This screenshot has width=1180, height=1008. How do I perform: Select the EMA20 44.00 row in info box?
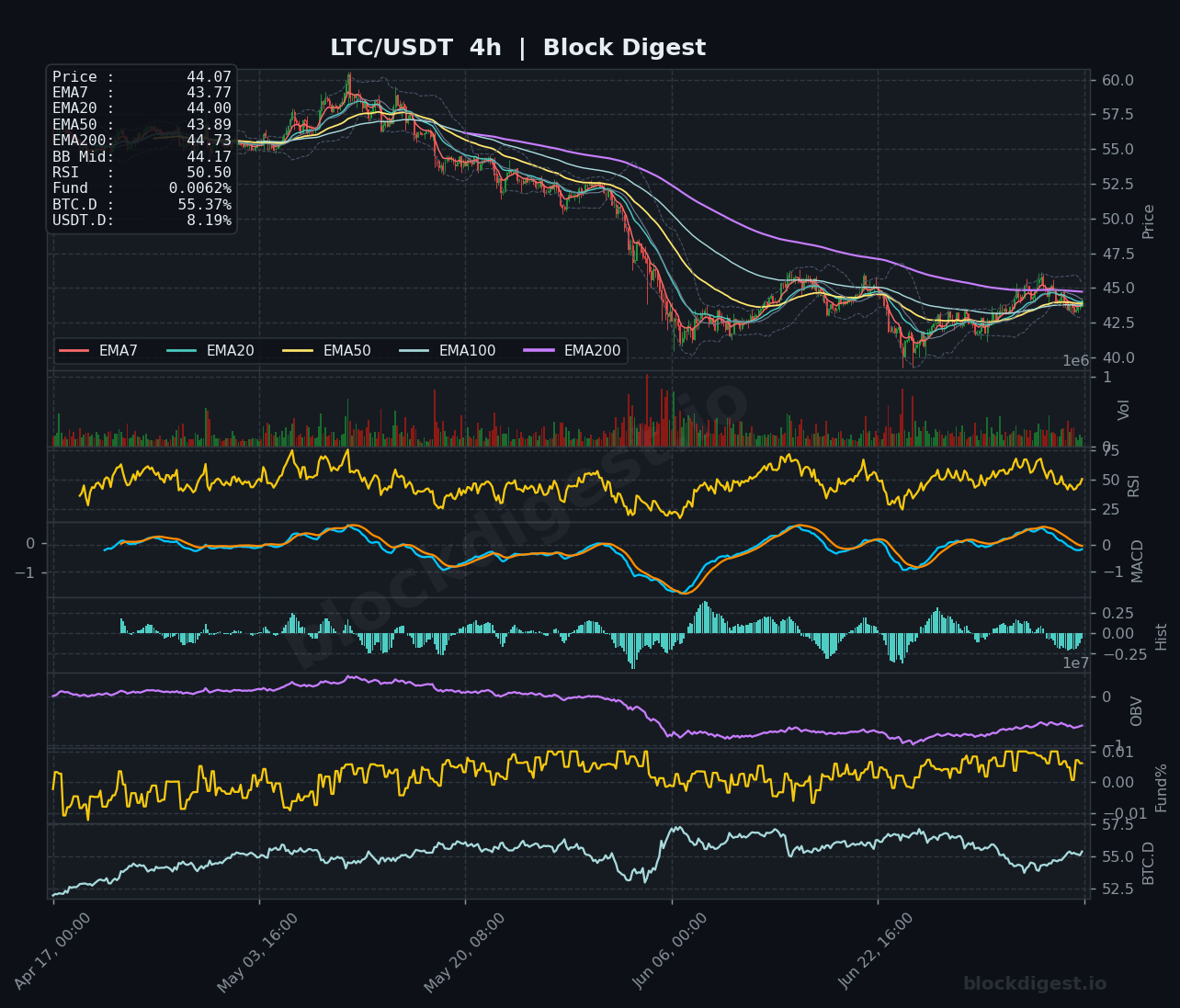pyautogui.click(x=142, y=108)
